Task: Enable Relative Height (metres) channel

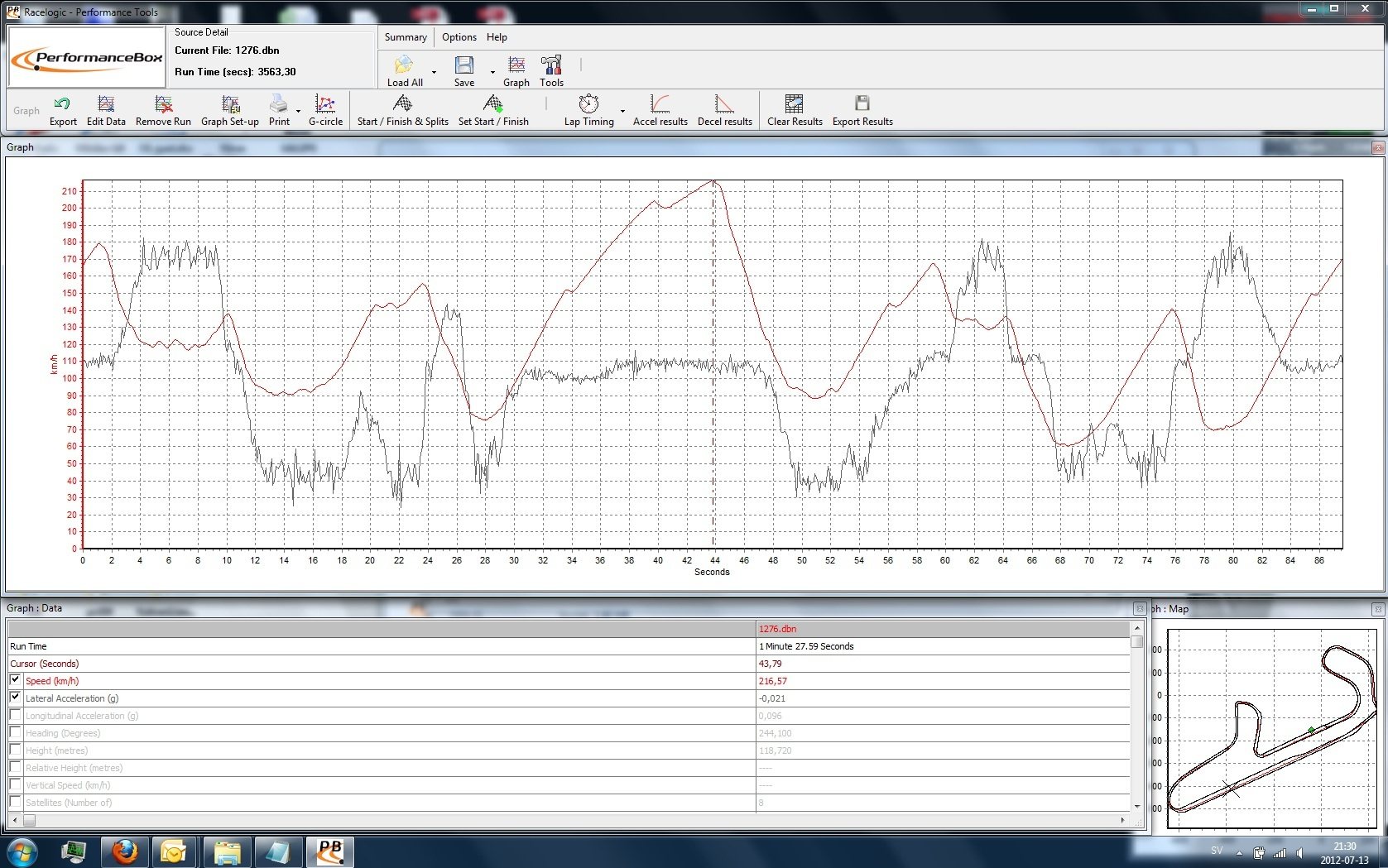Action: (x=15, y=767)
